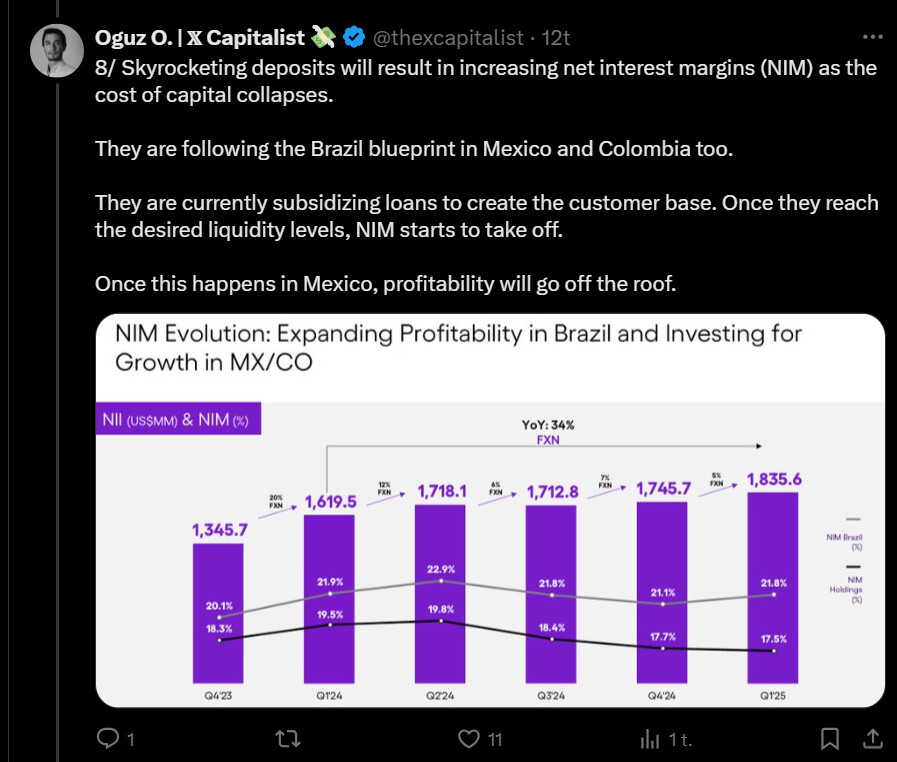Like the tweet with heart icon
Screen dimensions: 897x762
click(x=468, y=739)
